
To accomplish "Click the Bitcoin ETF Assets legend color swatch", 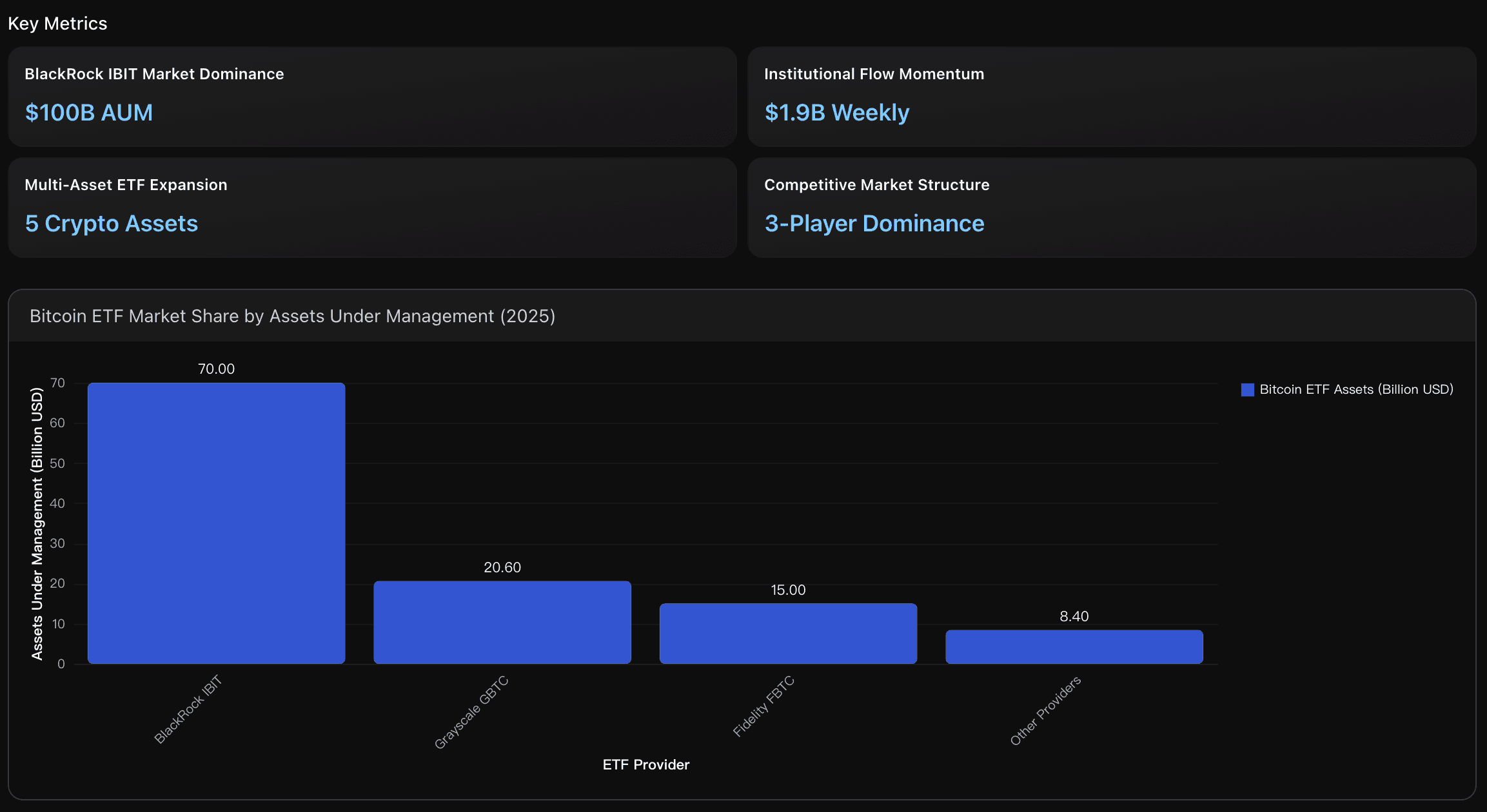I will pyautogui.click(x=1247, y=389).
